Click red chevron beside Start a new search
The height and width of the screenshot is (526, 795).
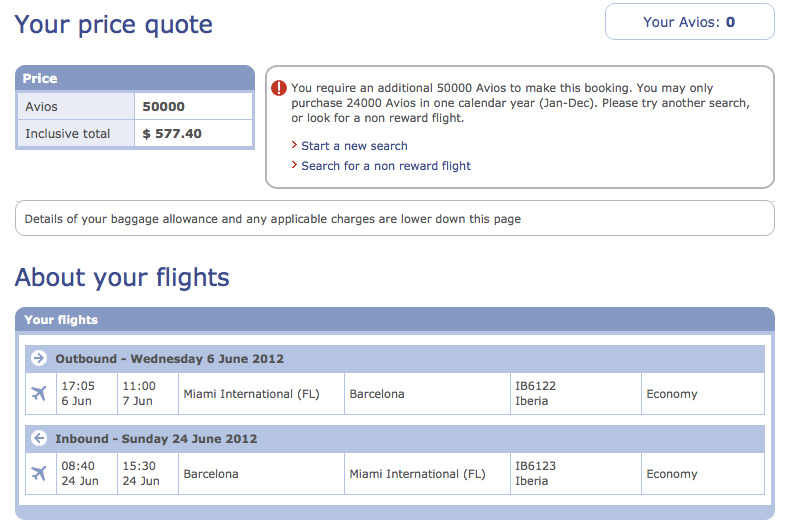[x=294, y=145]
